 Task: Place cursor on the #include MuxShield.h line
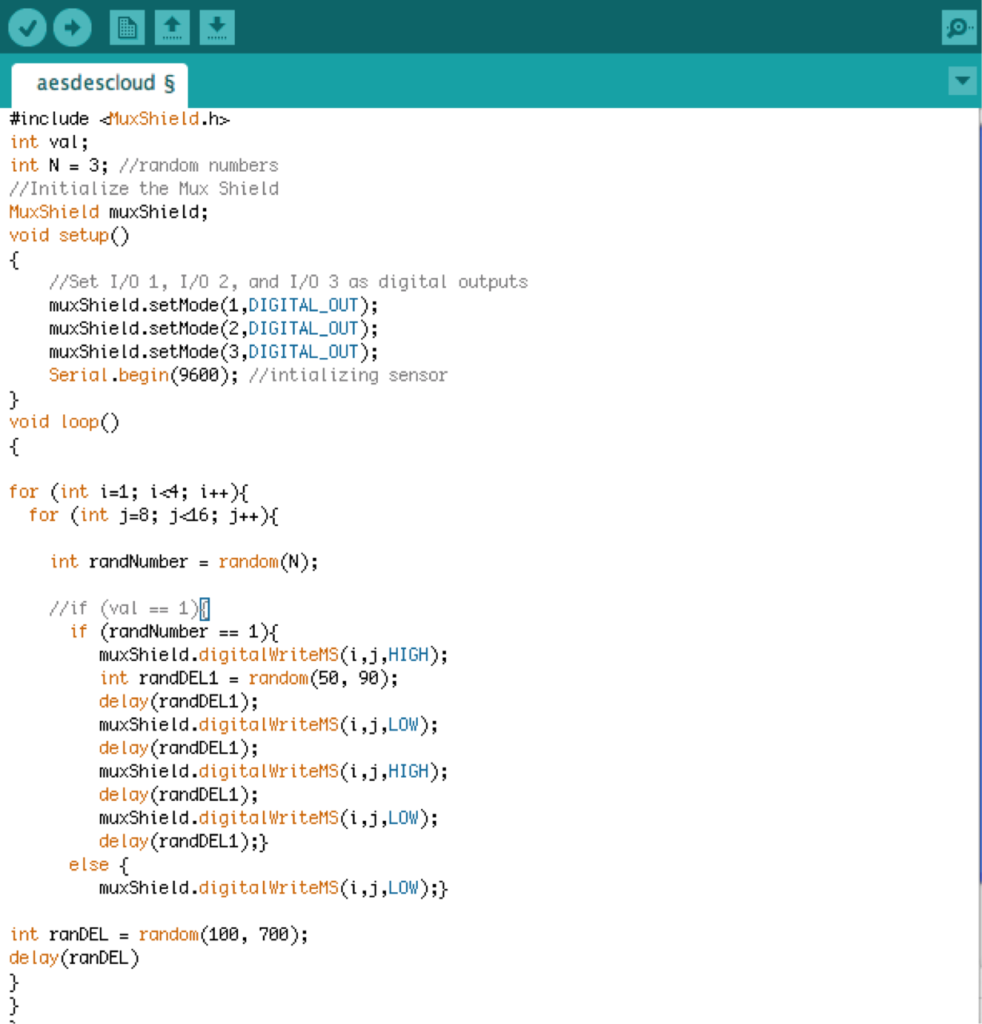(x=120, y=119)
